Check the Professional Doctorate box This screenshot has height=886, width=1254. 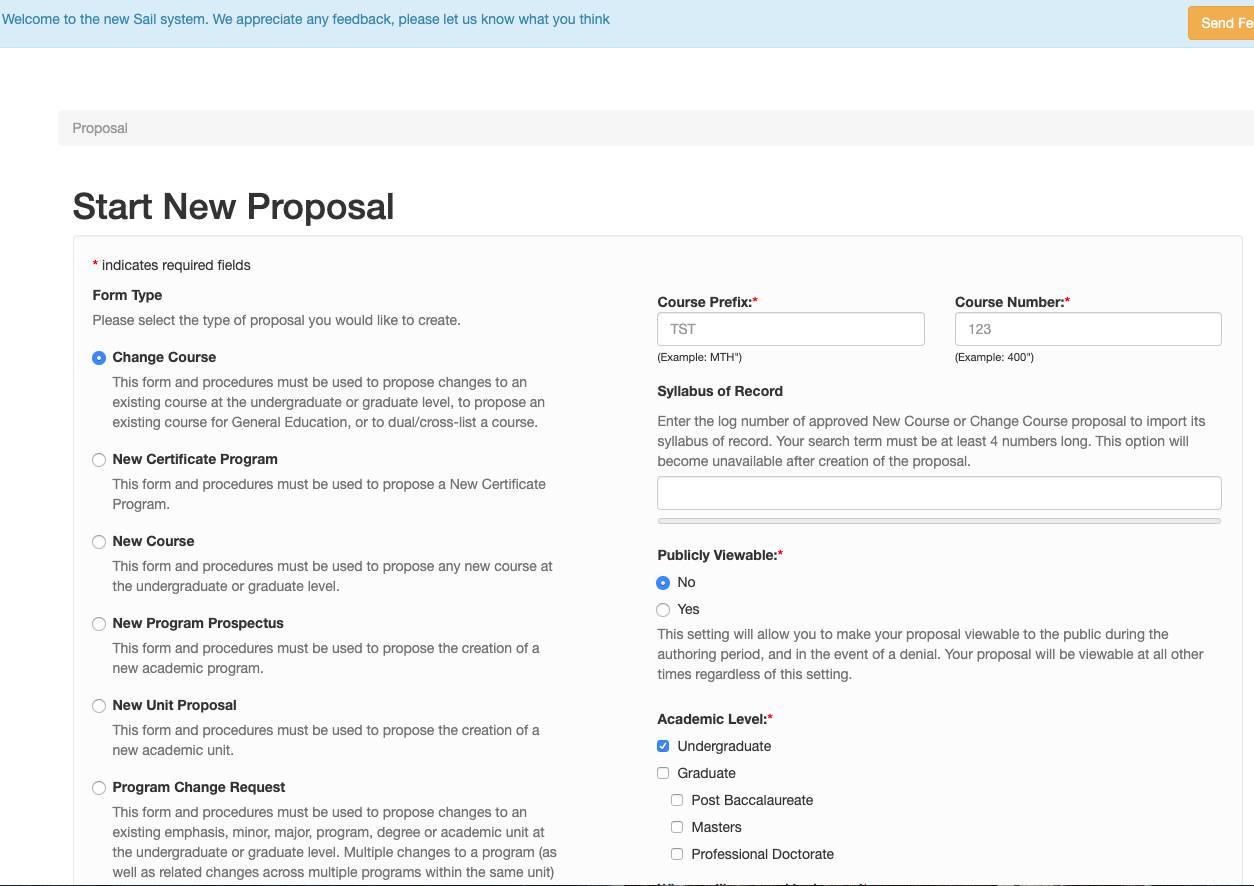pos(677,854)
